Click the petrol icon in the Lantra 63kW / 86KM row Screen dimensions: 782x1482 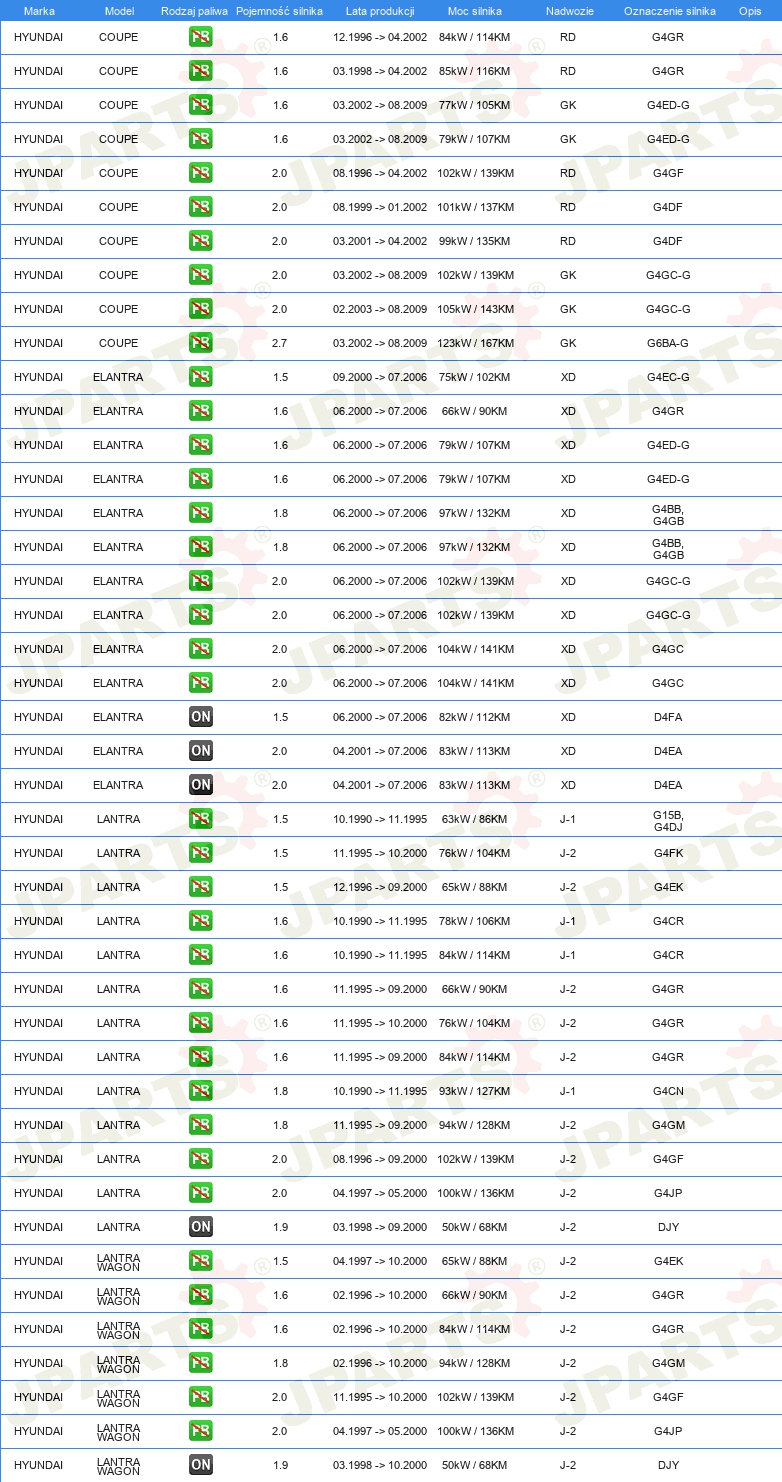(201, 819)
